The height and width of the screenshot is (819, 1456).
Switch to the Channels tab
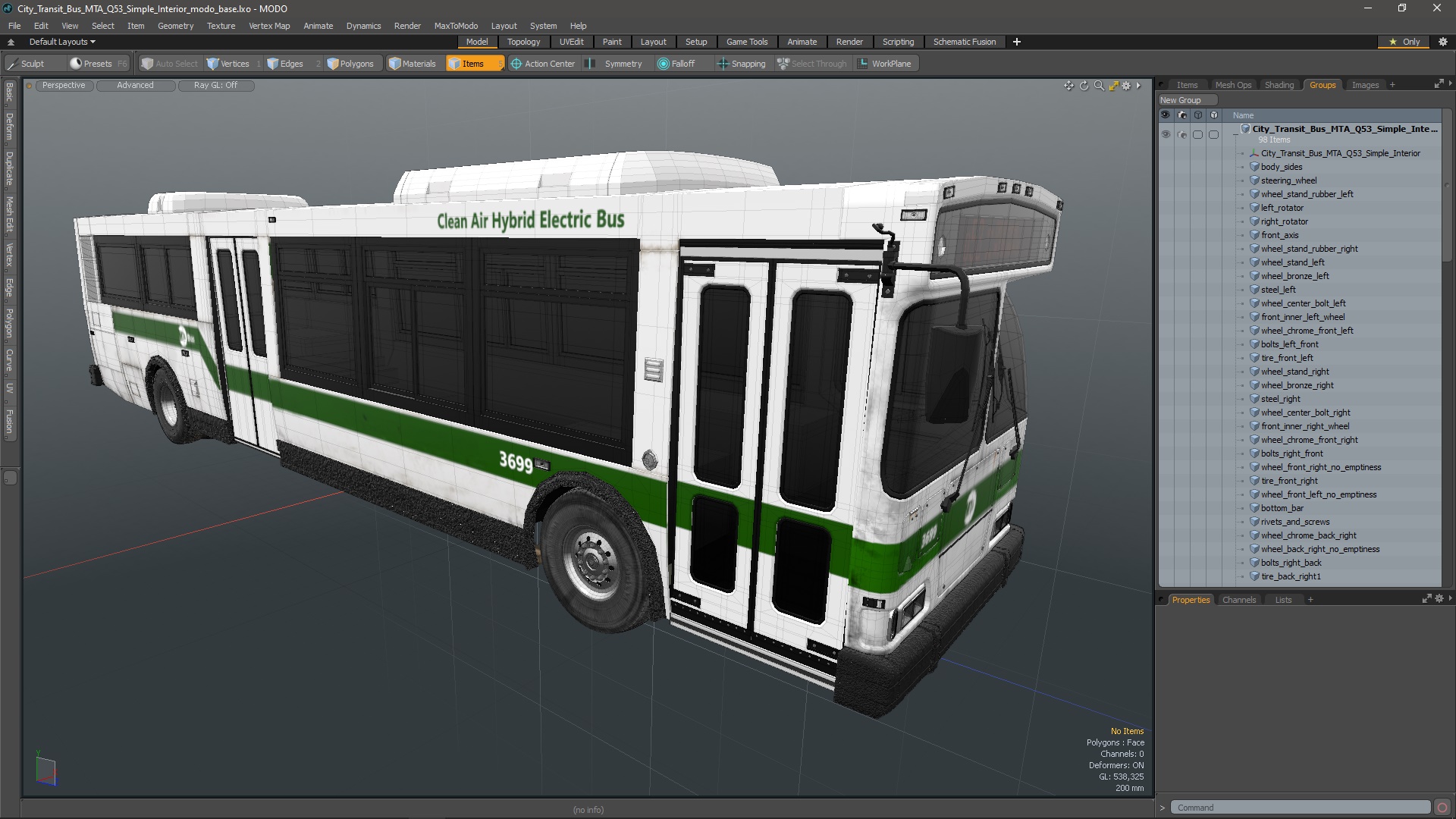pos(1239,600)
